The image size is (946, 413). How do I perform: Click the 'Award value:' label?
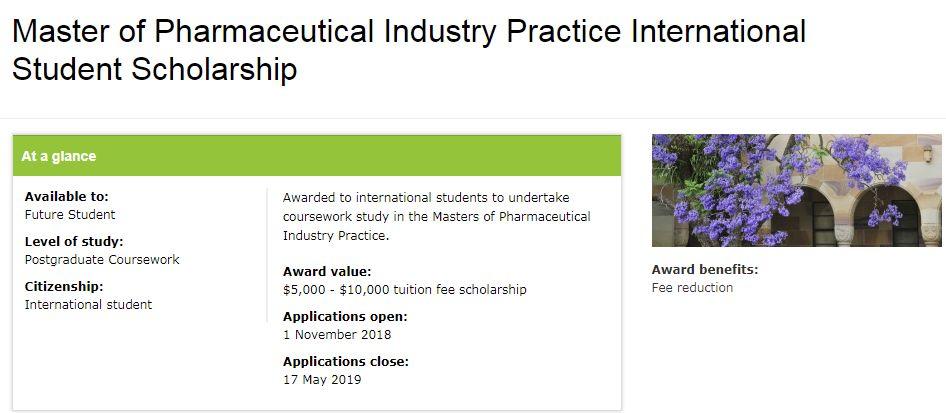[x=327, y=272]
